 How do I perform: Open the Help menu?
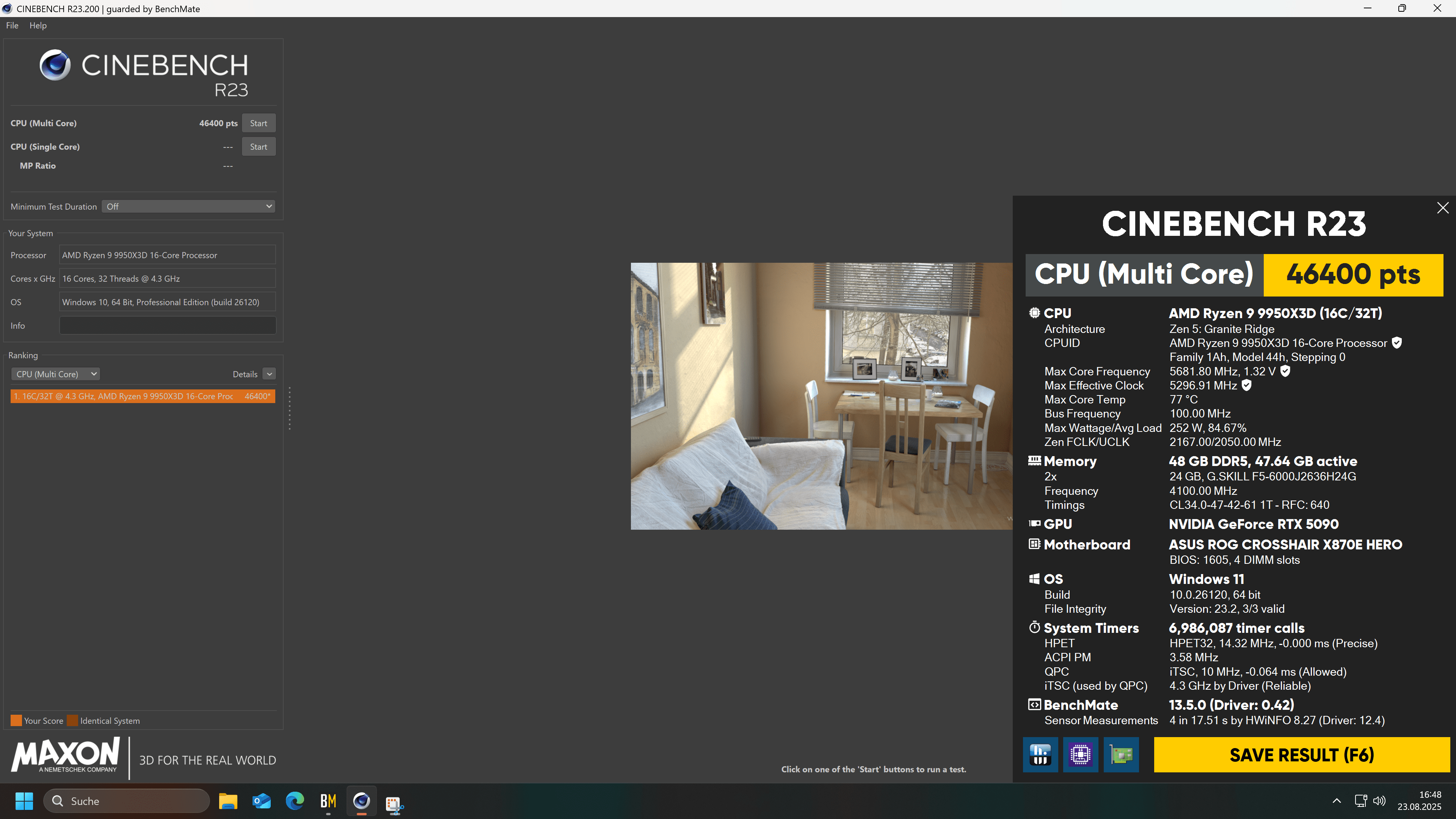pos(38,25)
